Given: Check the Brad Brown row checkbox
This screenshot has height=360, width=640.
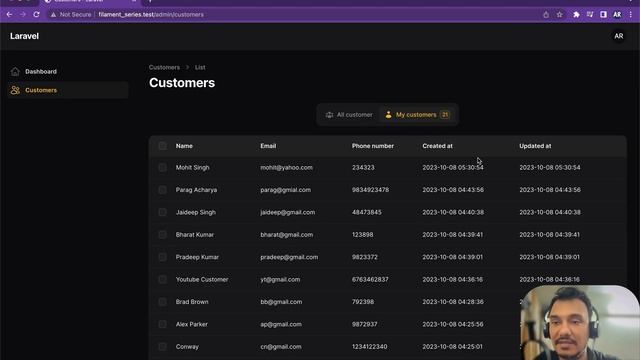Looking at the screenshot, I should tap(162, 302).
